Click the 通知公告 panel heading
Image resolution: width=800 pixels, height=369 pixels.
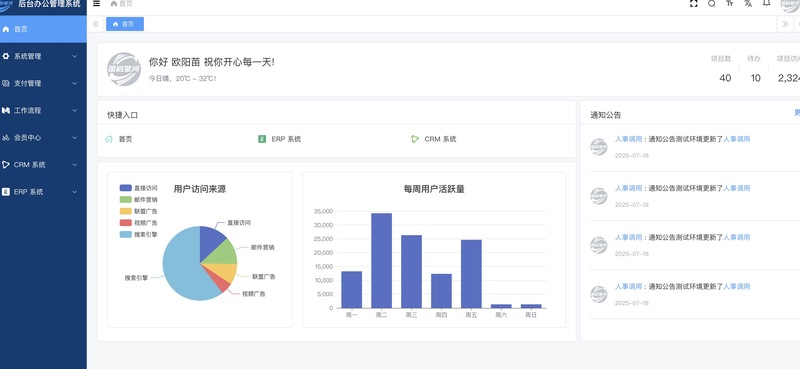click(x=606, y=115)
